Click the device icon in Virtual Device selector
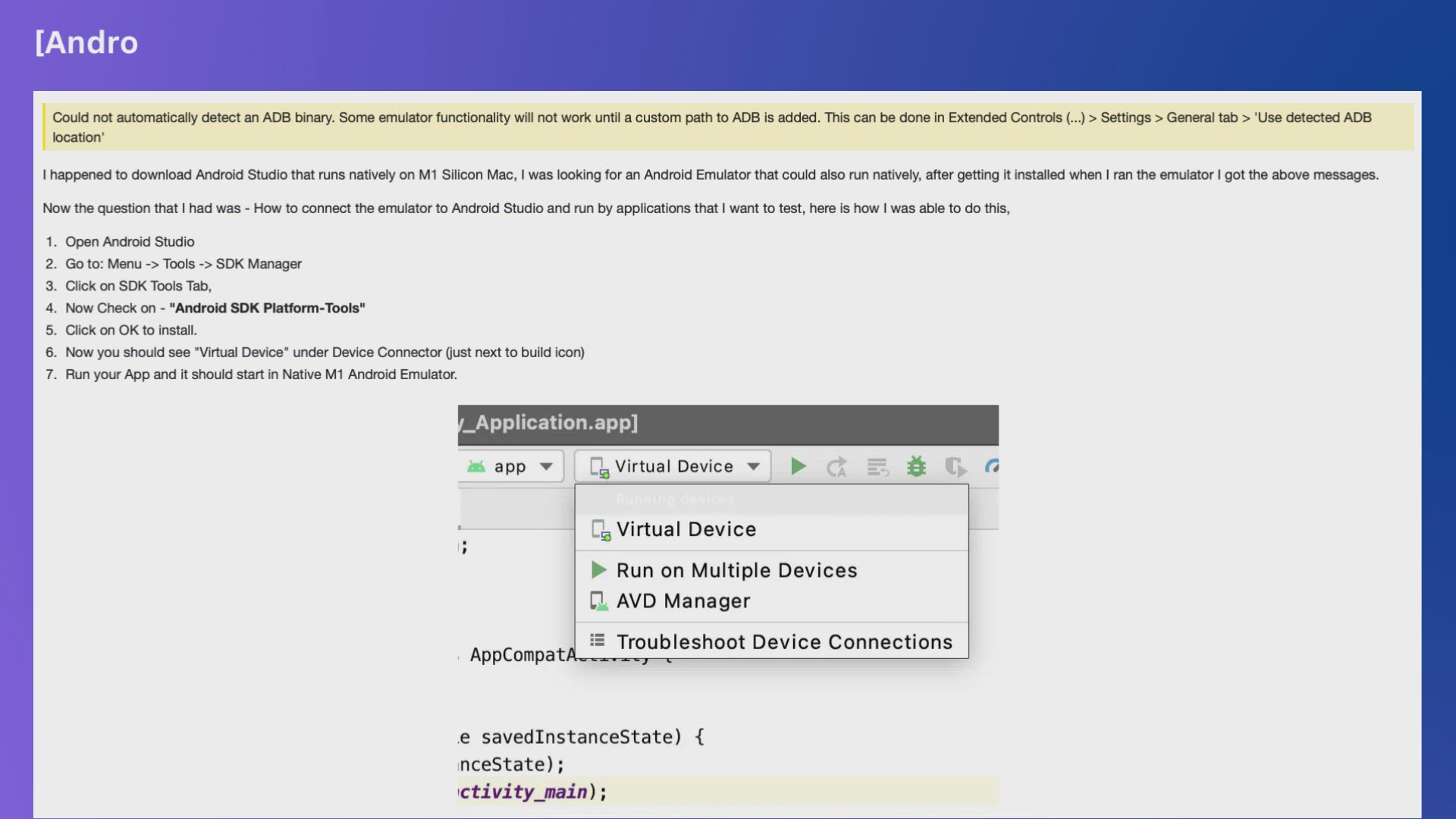 pyautogui.click(x=599, y=467)
